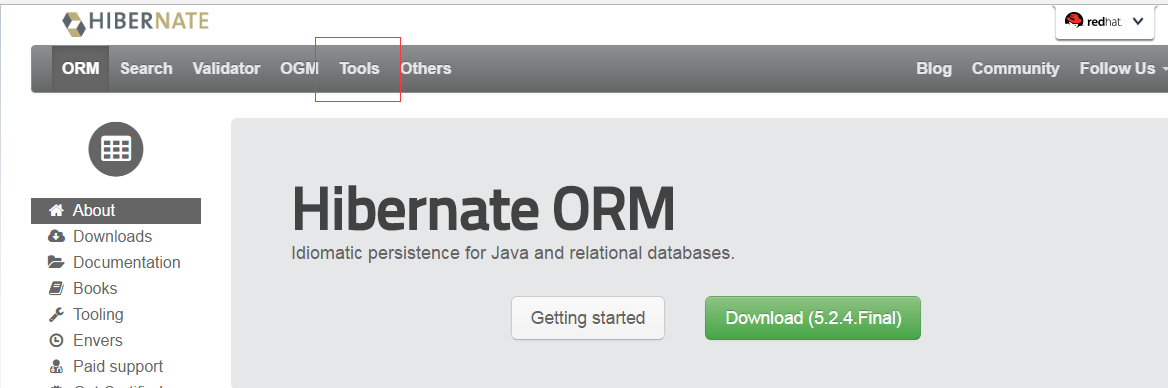Image resolution: width=1168 pixels, height=388 pixels.
Task: Click the wrench icon beside Tooling
Action: pyautogui.click(x=56, y=314)
